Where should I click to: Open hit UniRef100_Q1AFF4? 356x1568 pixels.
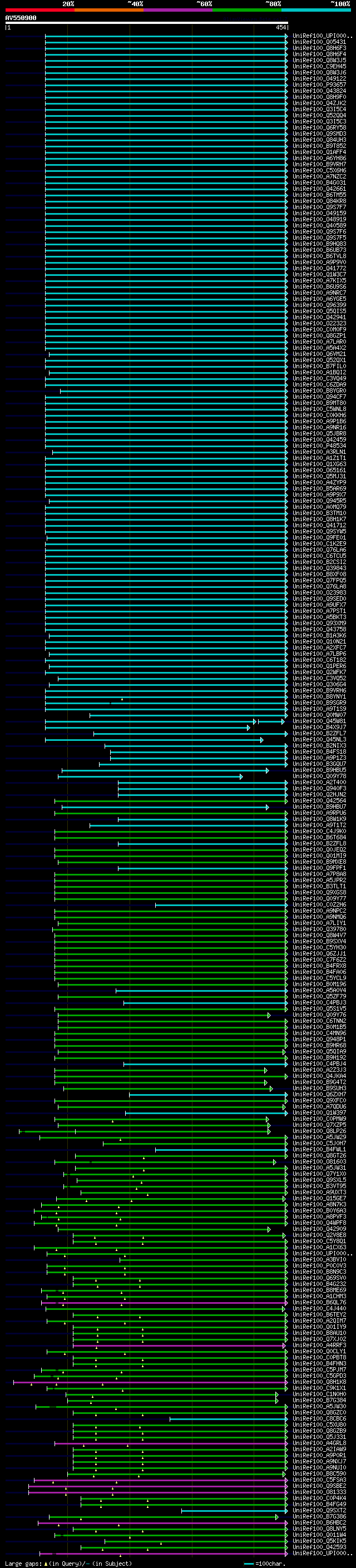(319, 151)
